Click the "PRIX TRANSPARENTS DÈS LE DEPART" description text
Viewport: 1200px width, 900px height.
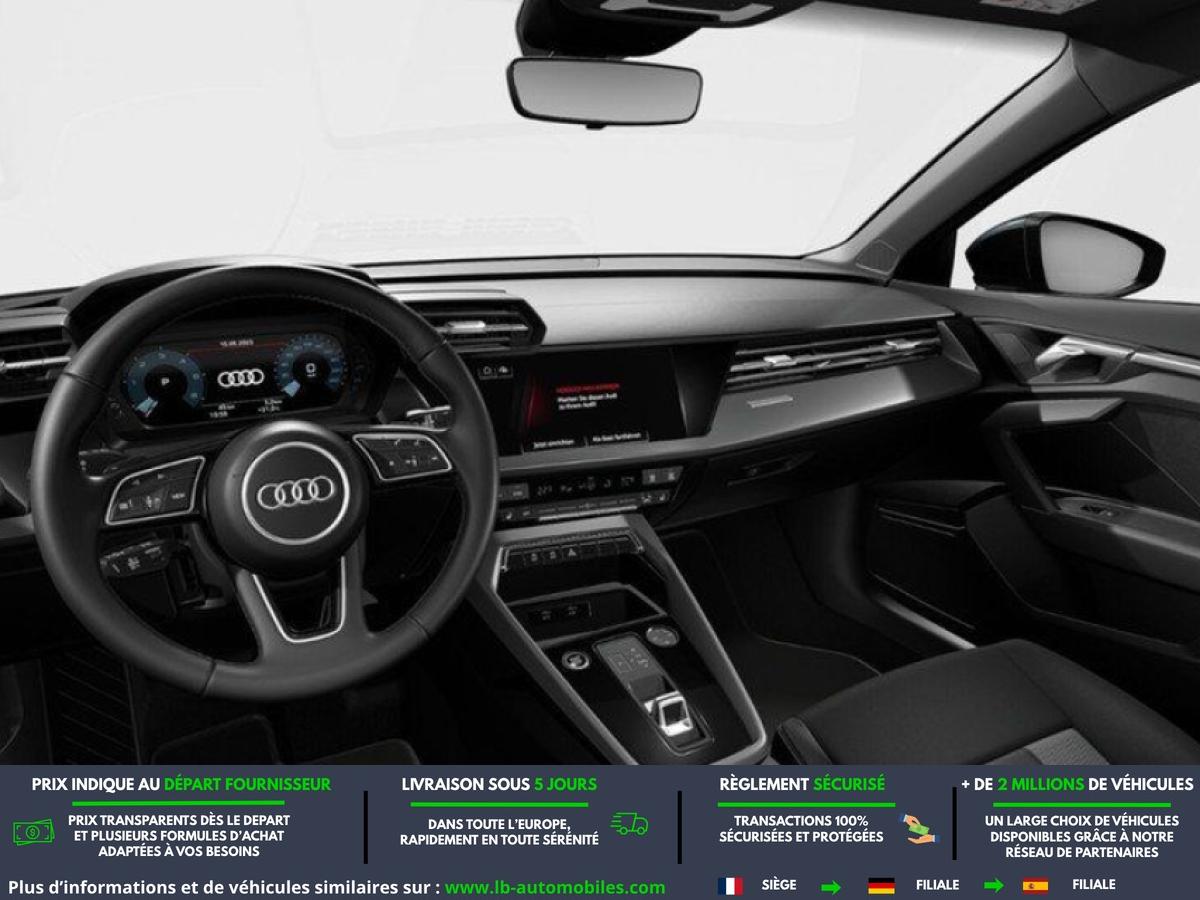click(180, 836)
